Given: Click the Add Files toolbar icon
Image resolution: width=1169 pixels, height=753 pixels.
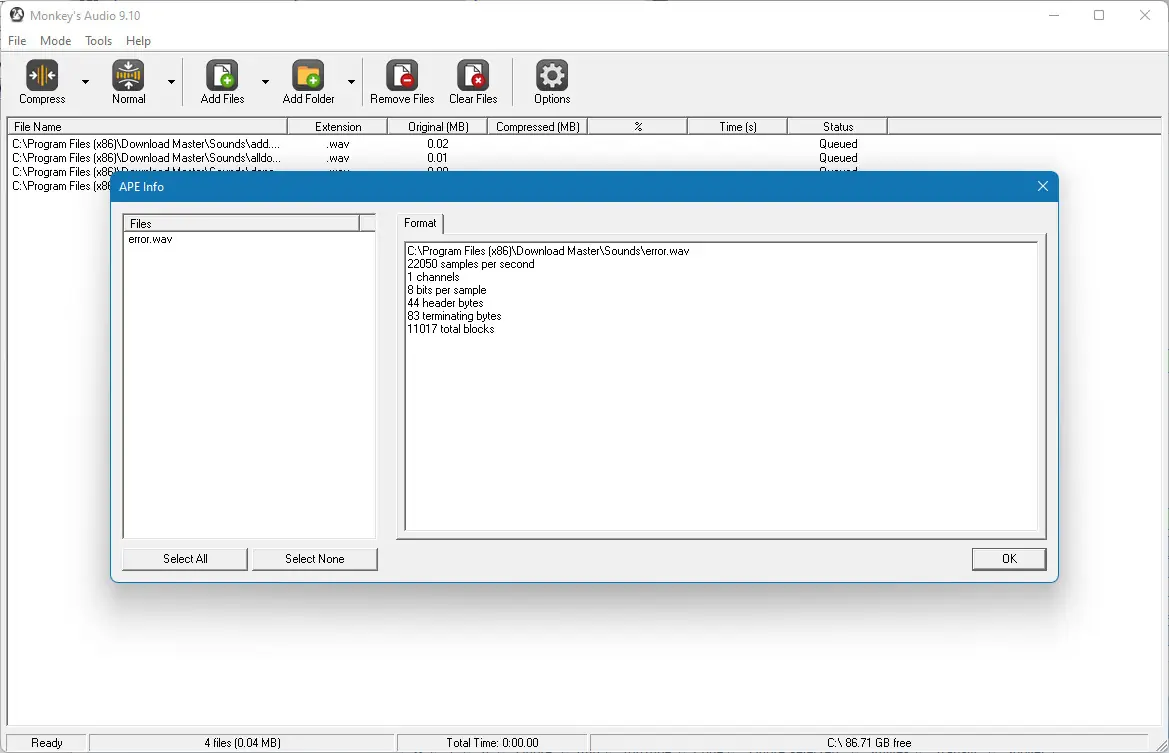Looking at the screenshot, I should point(222,75).
